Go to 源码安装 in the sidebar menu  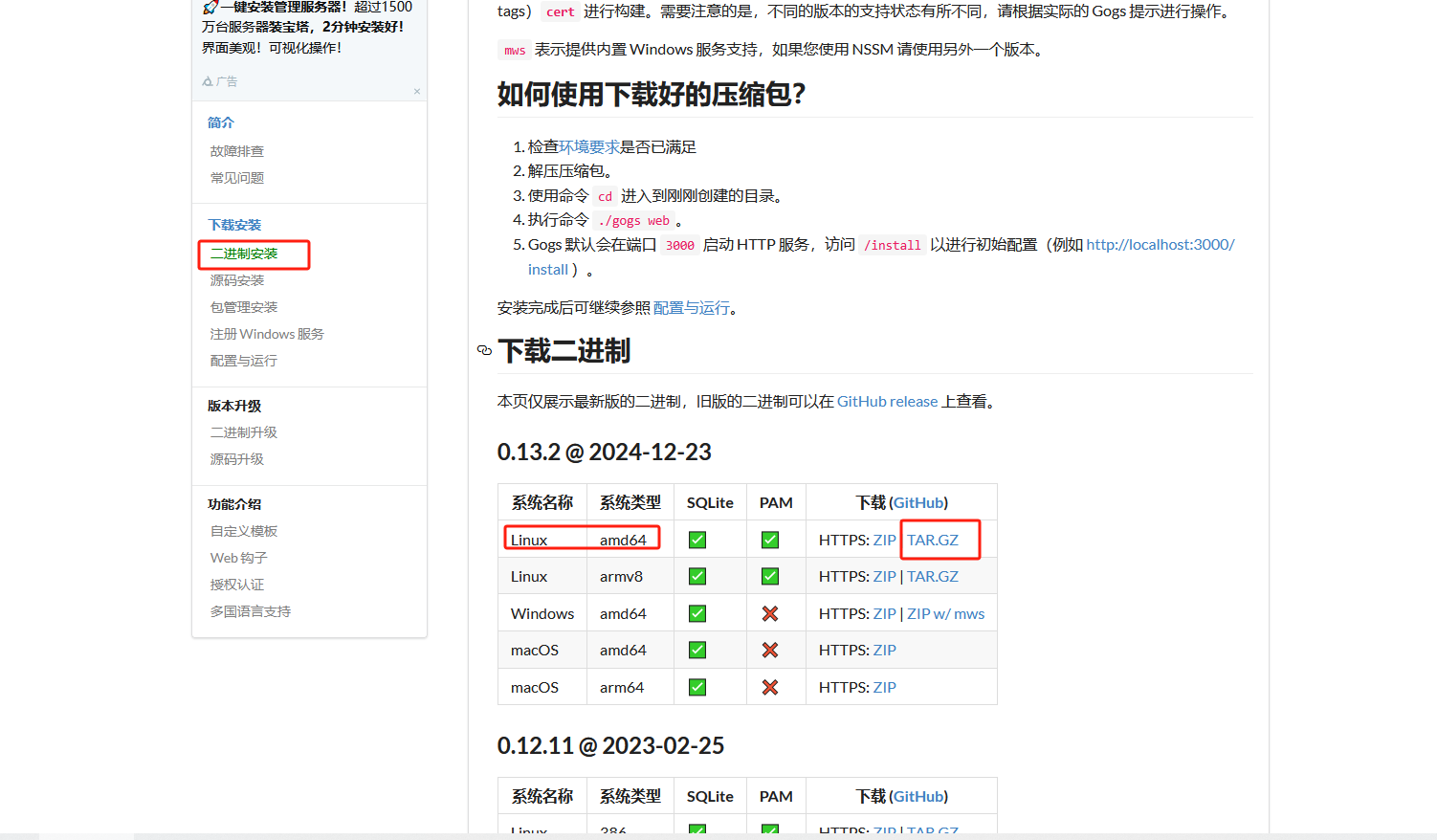tap(237, 280)
